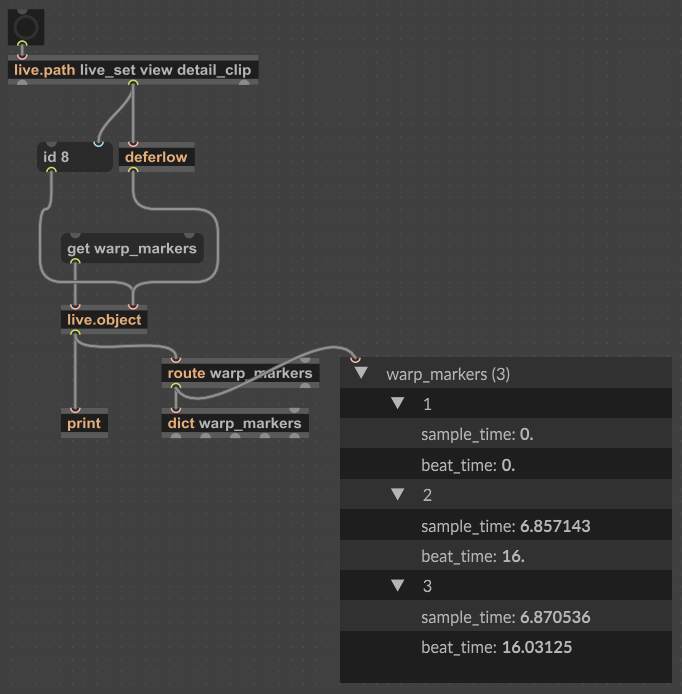The height and width of the screenshot is (694, 682).
Task: Click the bang button at top of patch
Action: tap(26, 23)
